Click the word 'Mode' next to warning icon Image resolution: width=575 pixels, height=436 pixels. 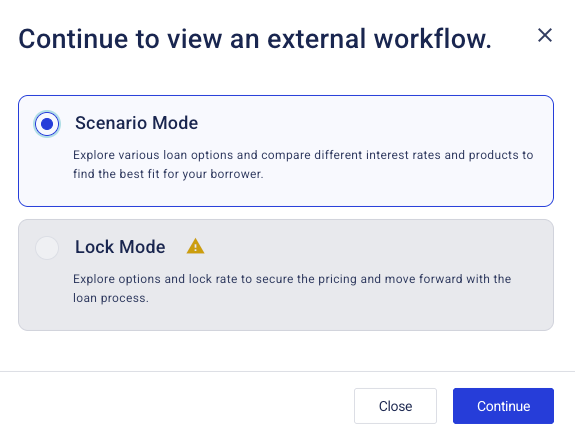click(142, 247)
